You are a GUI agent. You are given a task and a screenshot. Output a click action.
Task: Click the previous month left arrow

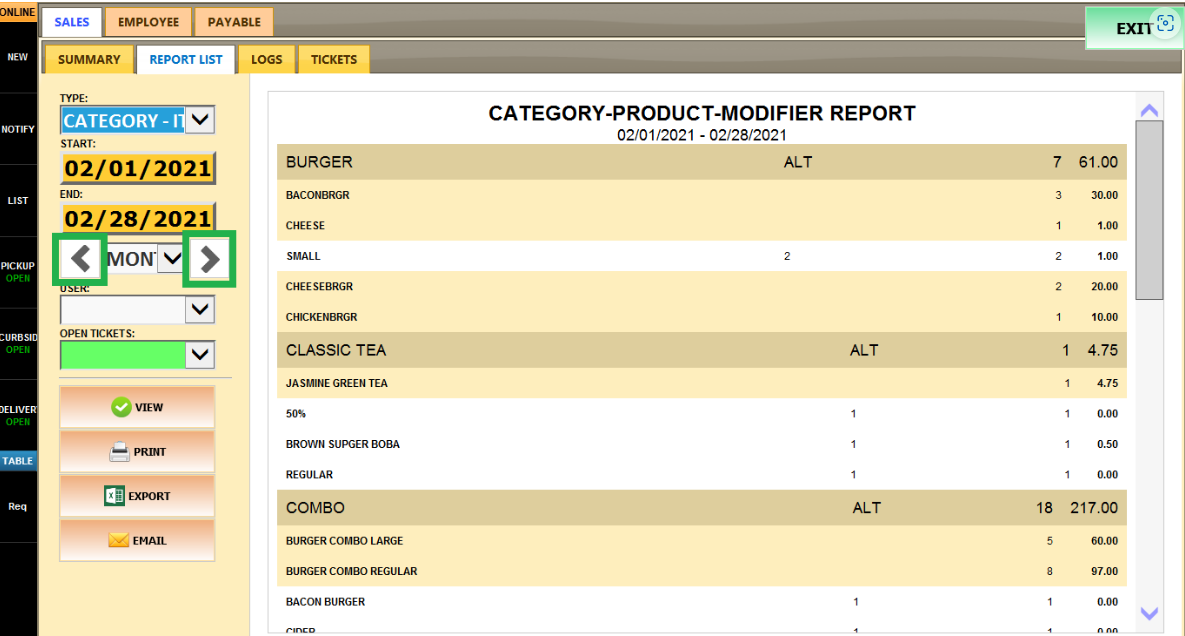[x=81, y=260]
